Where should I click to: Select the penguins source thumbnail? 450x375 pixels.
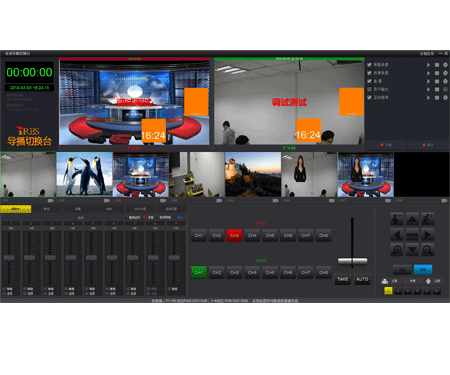point(84,174)
